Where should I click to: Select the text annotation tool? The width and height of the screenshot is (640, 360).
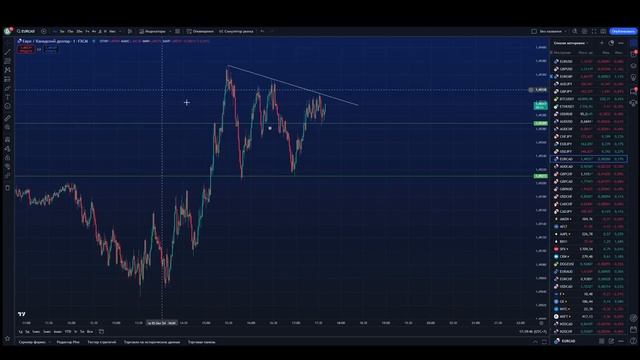7,97
